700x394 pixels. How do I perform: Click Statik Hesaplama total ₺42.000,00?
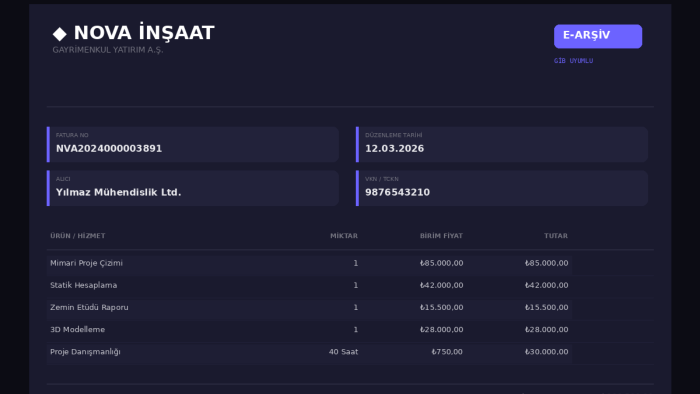546,286
